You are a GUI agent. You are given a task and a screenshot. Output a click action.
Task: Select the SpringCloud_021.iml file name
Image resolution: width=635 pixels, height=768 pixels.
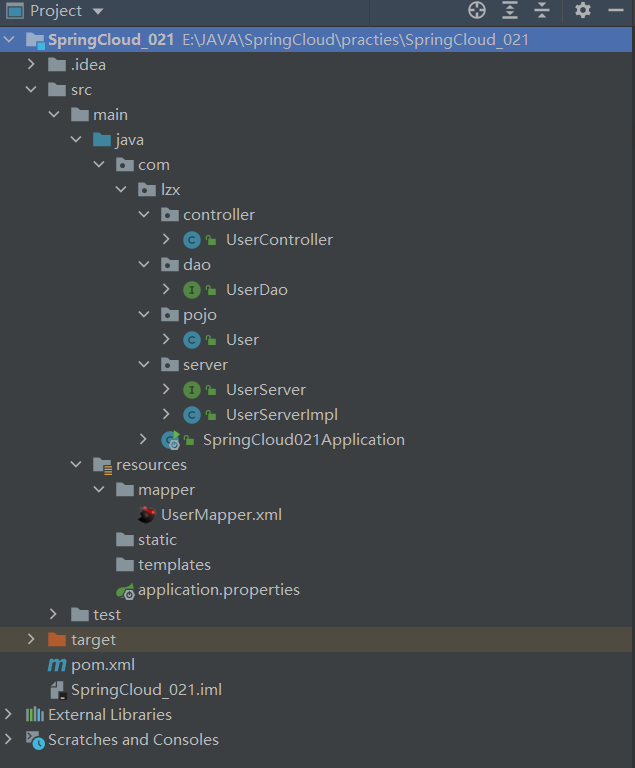point(147,690)
